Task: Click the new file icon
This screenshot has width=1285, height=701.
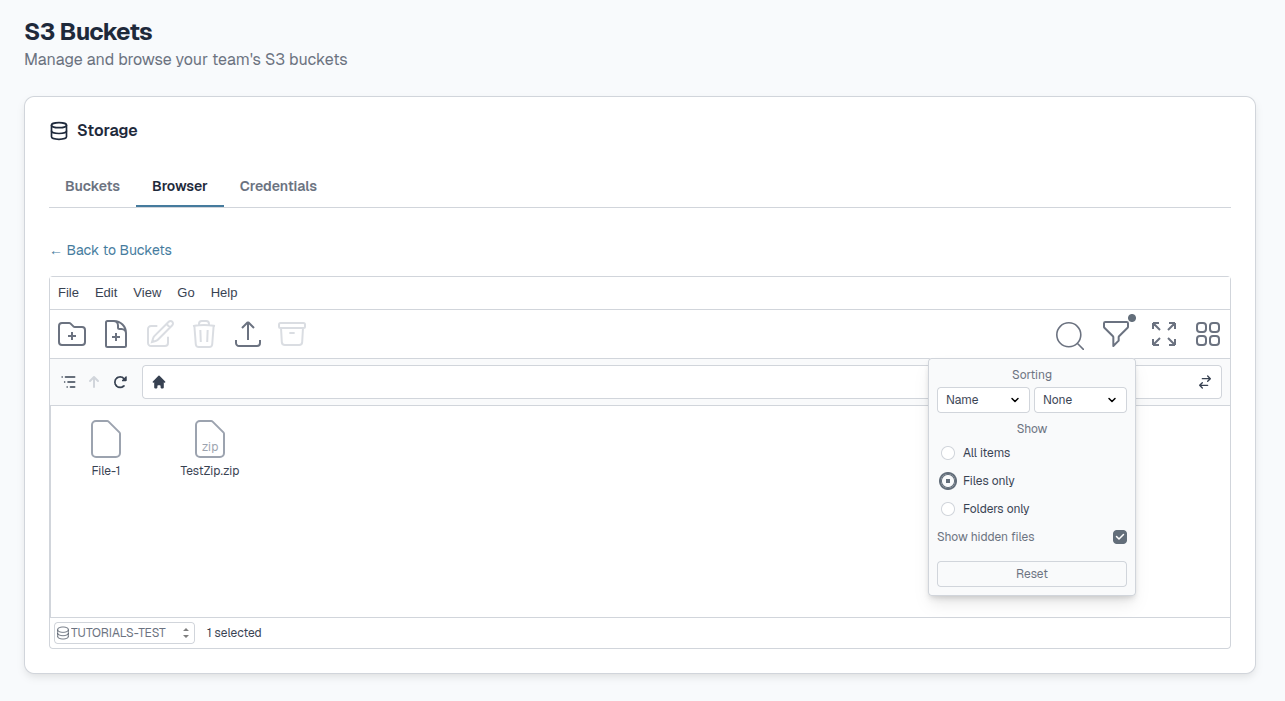Action: click(116, 334)
